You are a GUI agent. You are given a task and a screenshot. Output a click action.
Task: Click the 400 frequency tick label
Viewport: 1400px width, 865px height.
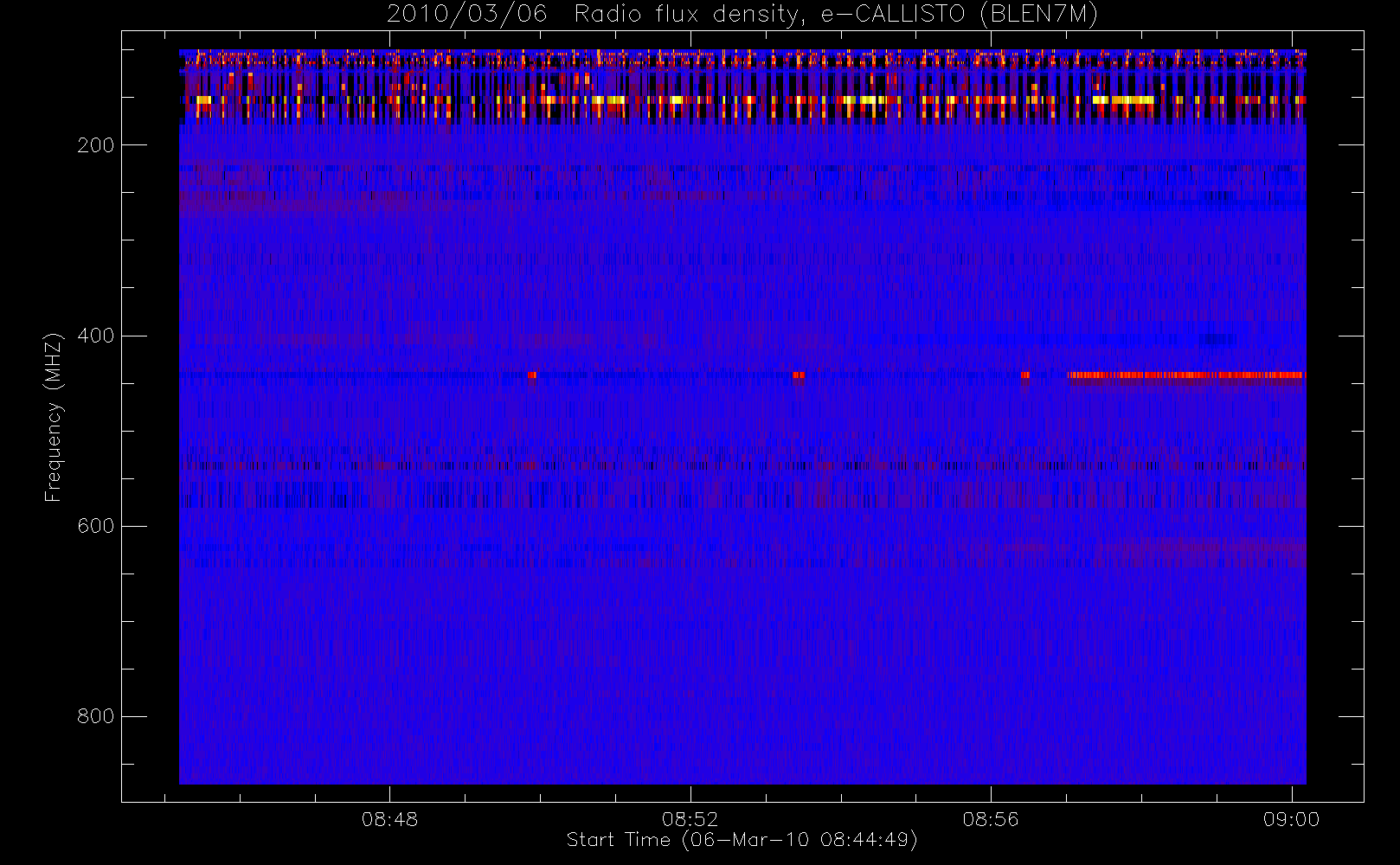tap(96, 336)
